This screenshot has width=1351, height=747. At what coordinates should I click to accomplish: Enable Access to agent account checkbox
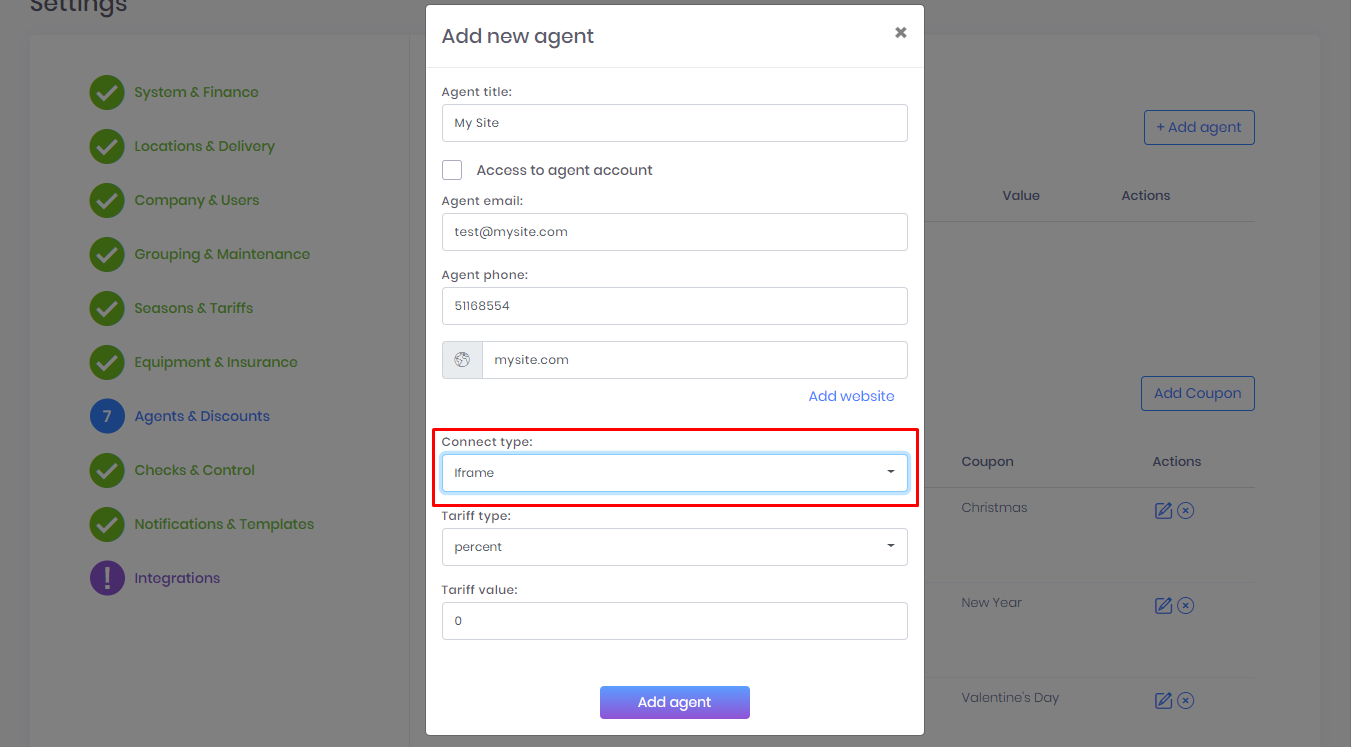(x=452, y=170)
